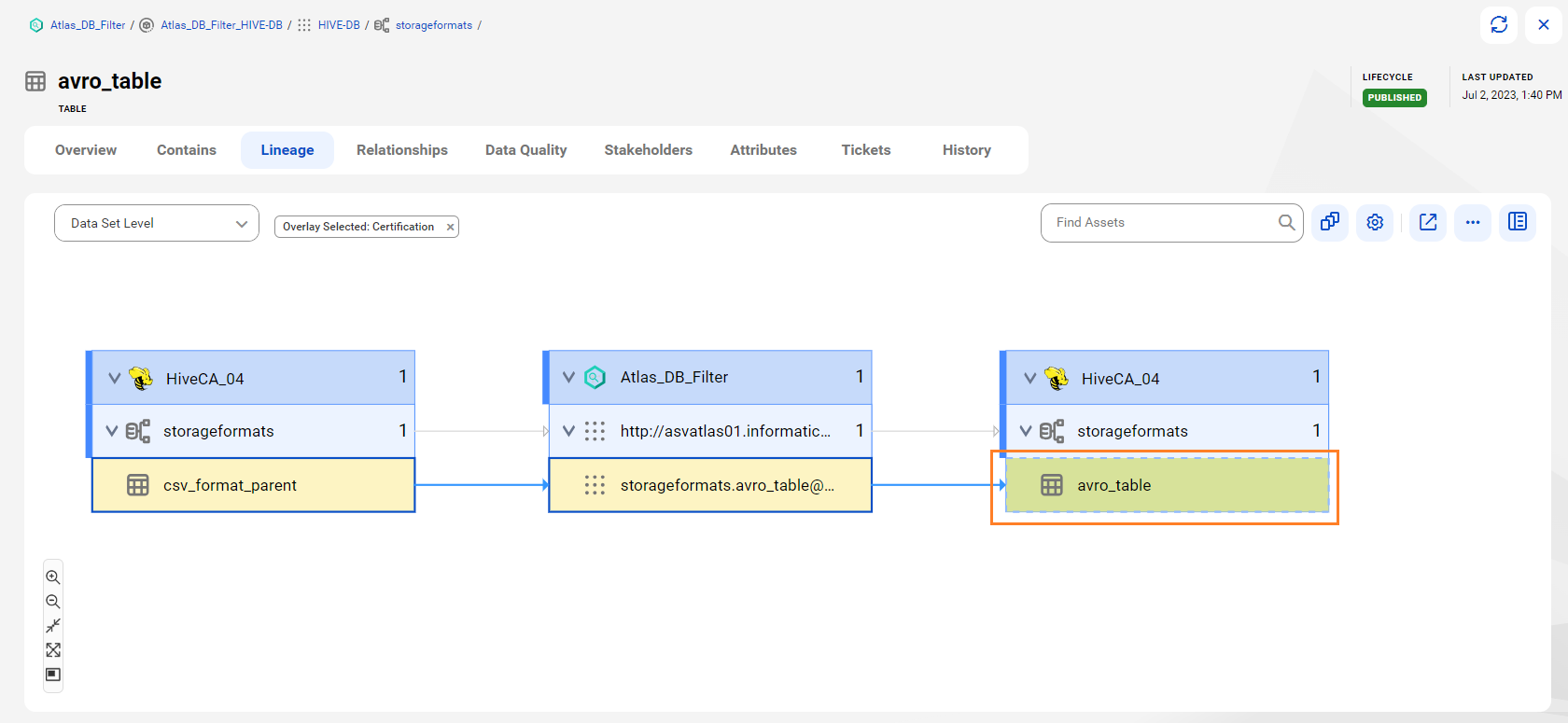Collapse the Atlas_DB_Filter group chevron
Viewport: 1568px width, 723px height.
point(568,377)
